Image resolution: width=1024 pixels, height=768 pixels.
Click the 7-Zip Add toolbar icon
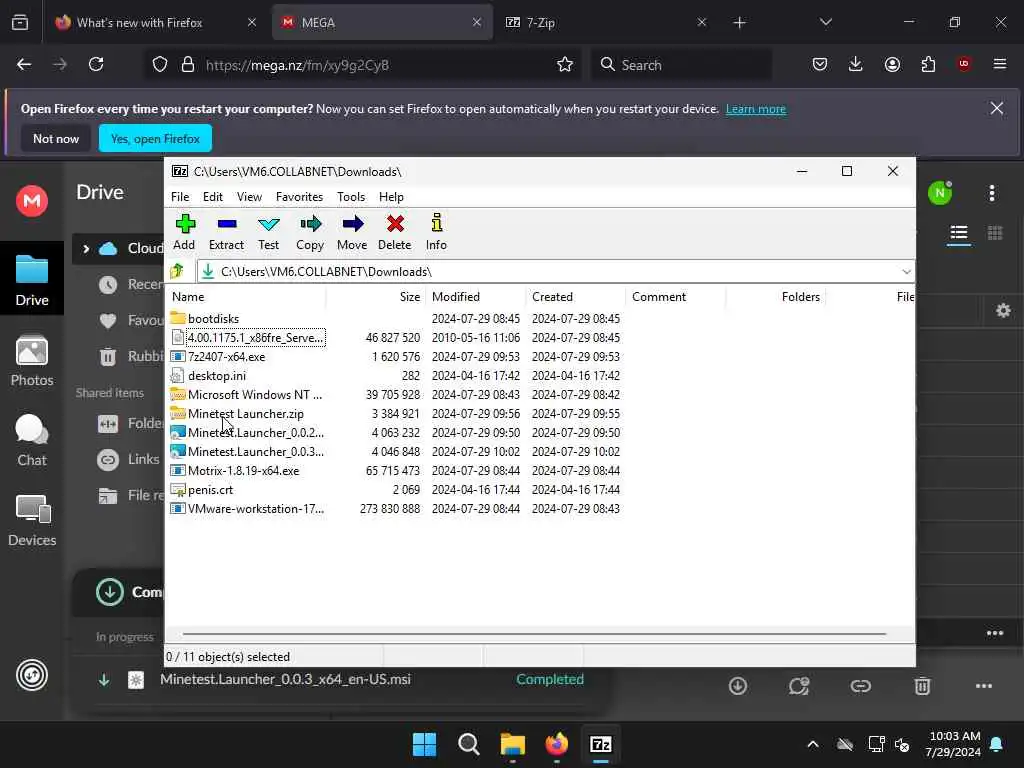185,224
